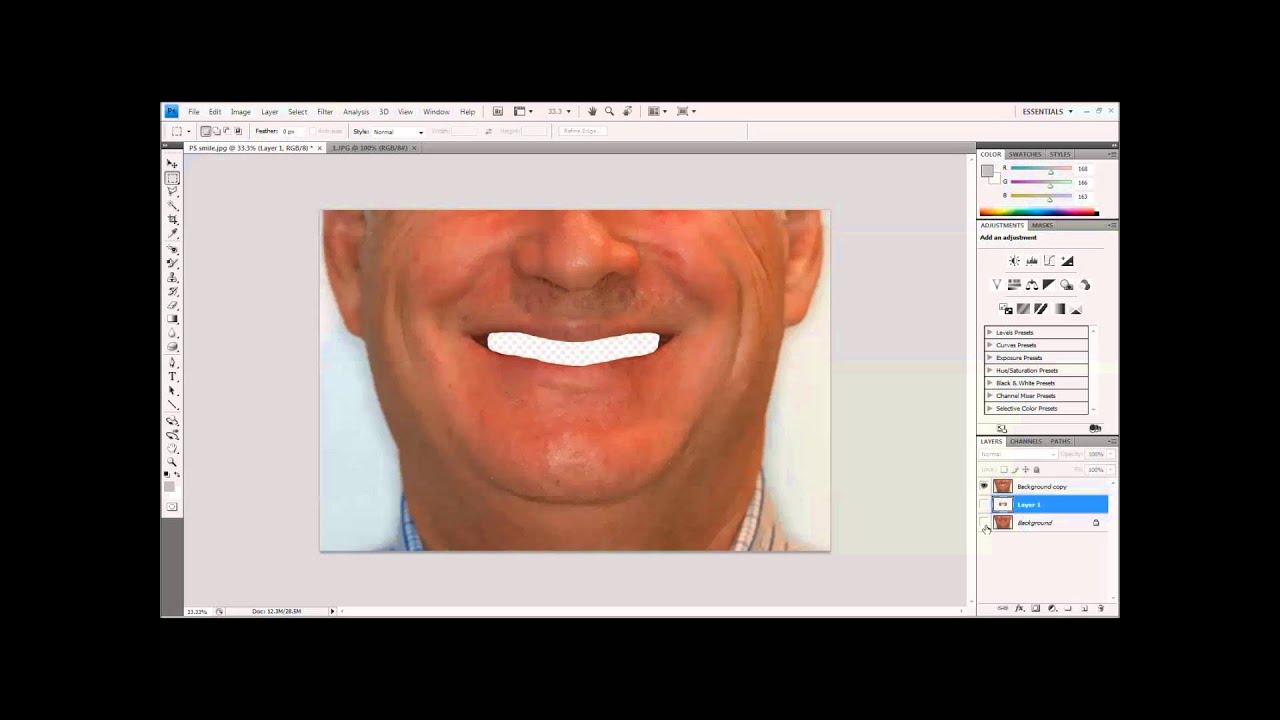Click the Gradient Map adjustment icon
Image resolution: width=1280 pixels, height=720 pixels.
pyautogui.click(x=1059, y=309)
